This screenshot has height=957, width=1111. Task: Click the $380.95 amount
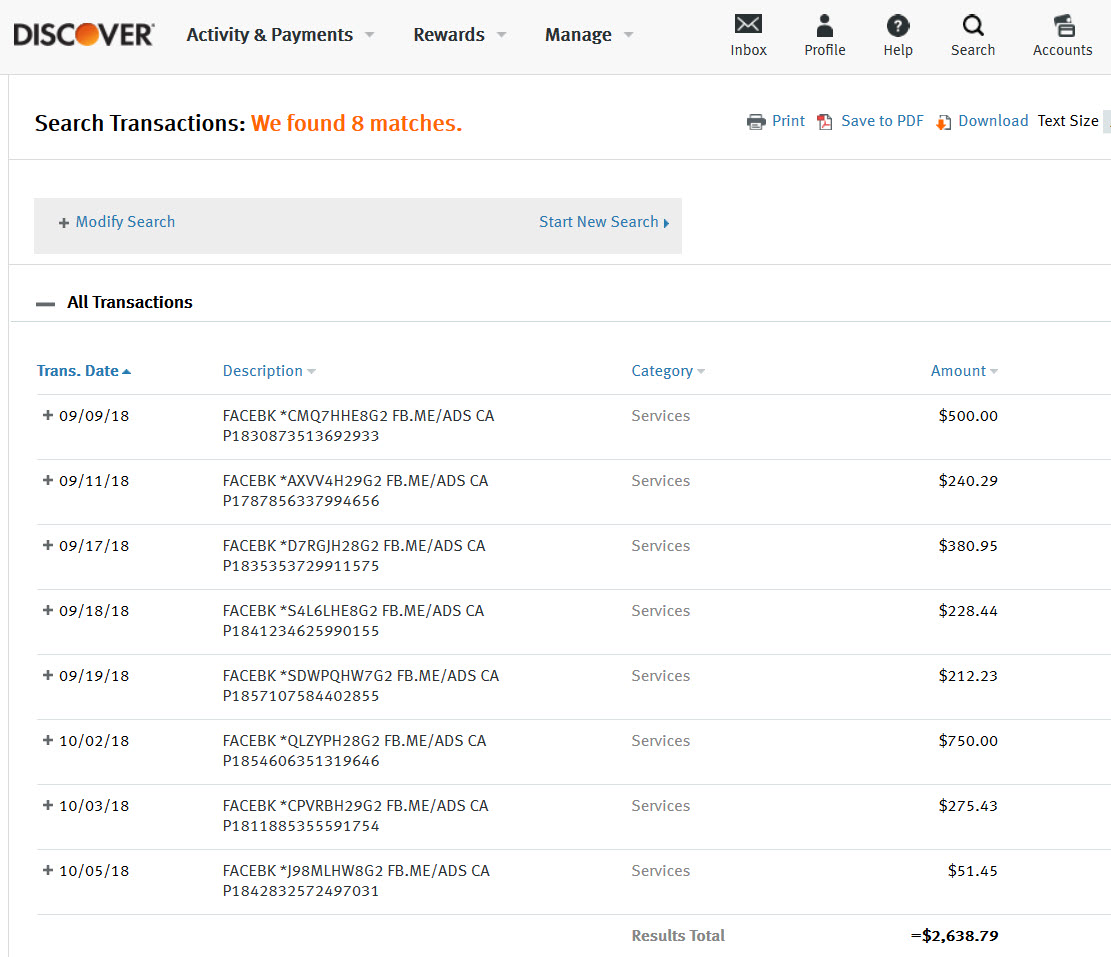click(x=968, y=546)
